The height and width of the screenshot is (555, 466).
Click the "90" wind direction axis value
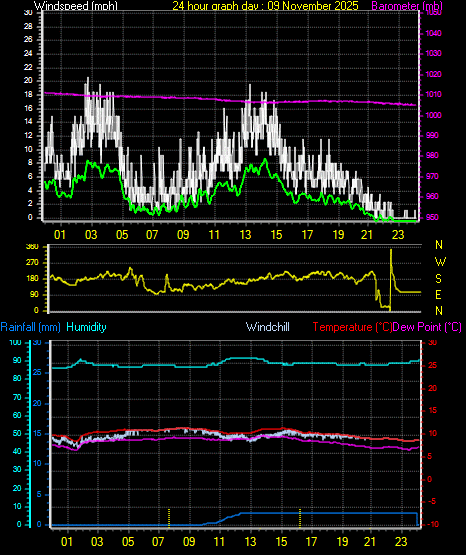pos(34,295)
